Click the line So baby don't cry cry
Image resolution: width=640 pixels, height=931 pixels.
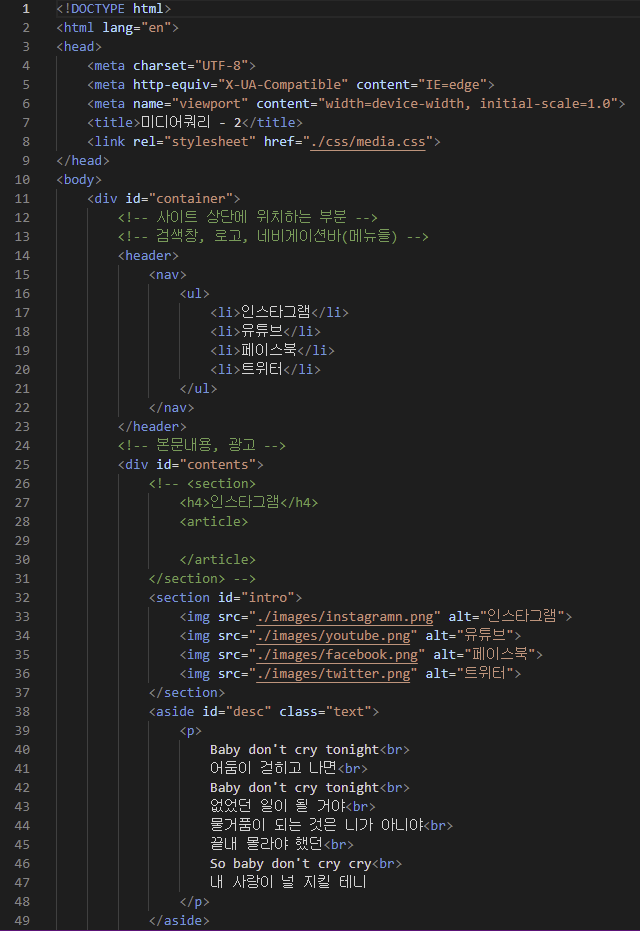(290, 864)
